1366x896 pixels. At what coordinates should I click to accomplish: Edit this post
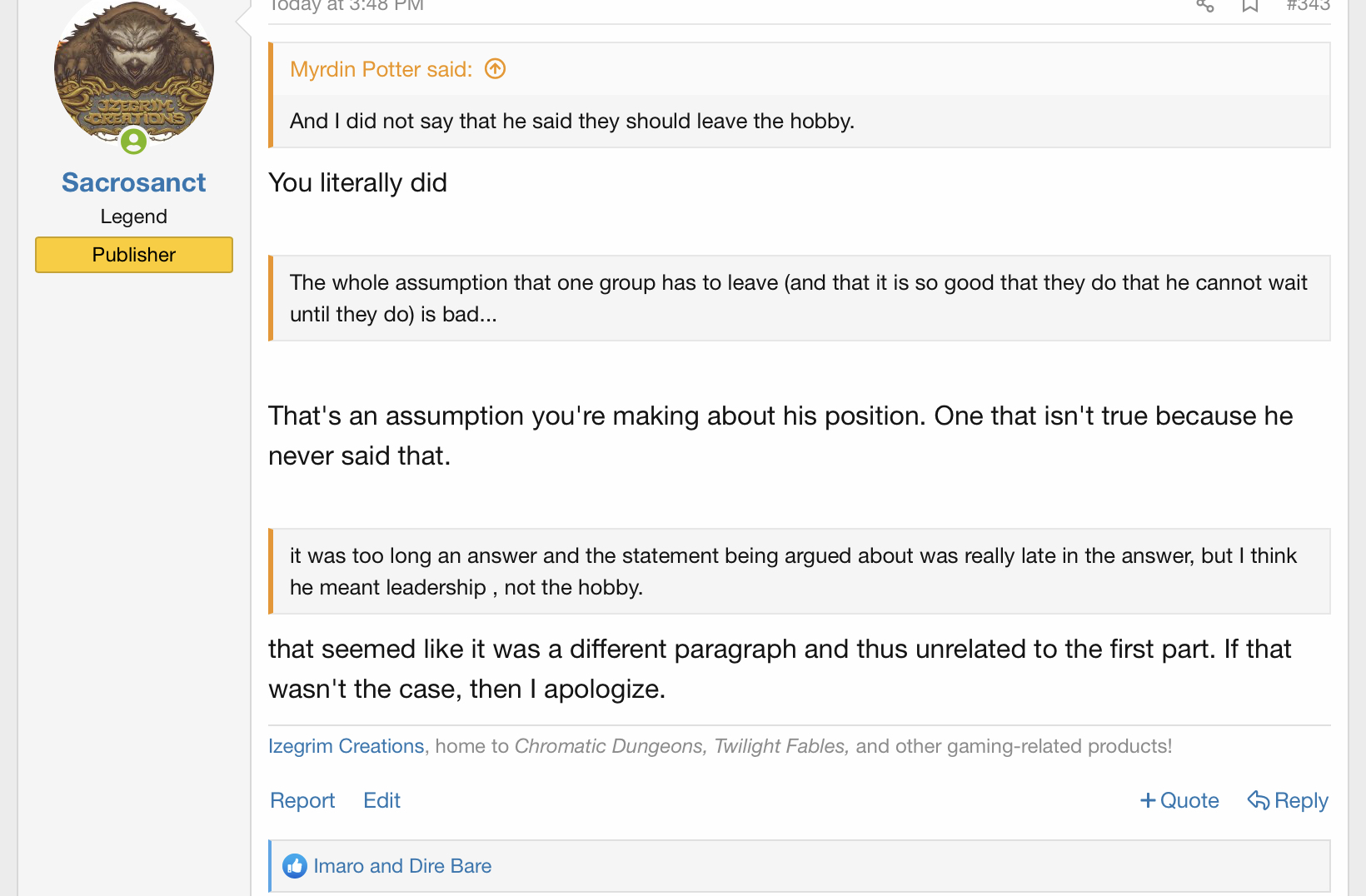[381, 800]
